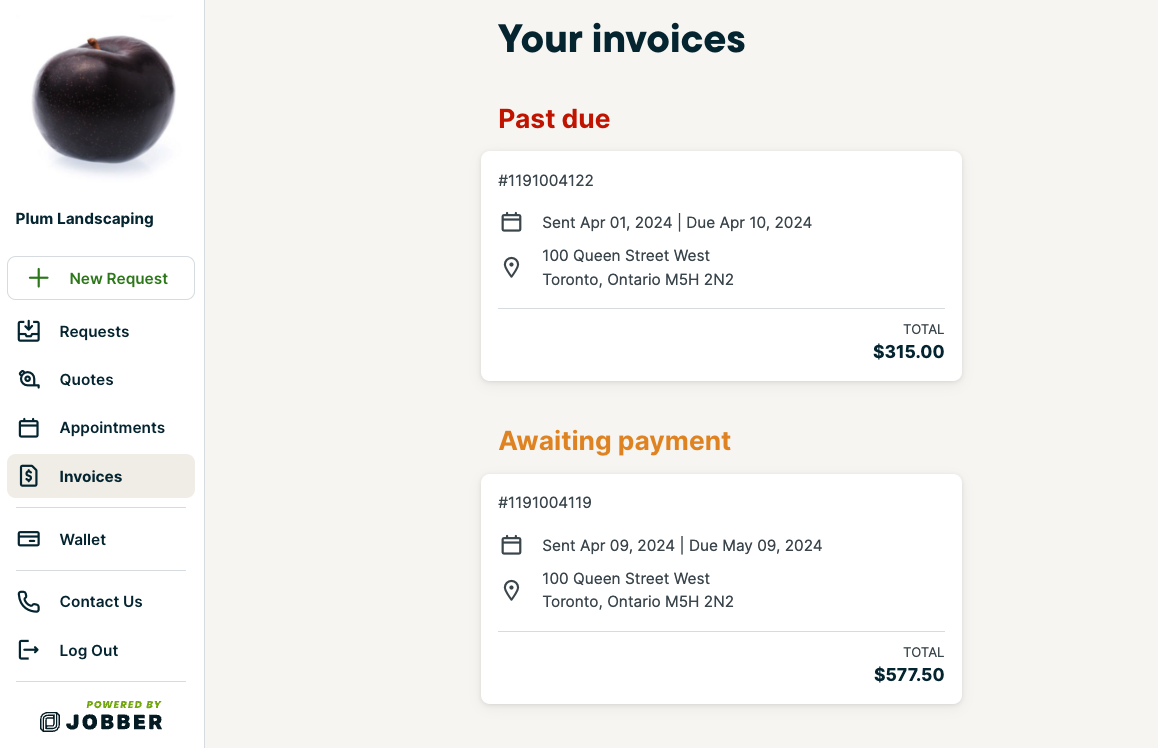Click the Requests inbox tray icon
1158x748 pixels.
[x=29, y=331]
